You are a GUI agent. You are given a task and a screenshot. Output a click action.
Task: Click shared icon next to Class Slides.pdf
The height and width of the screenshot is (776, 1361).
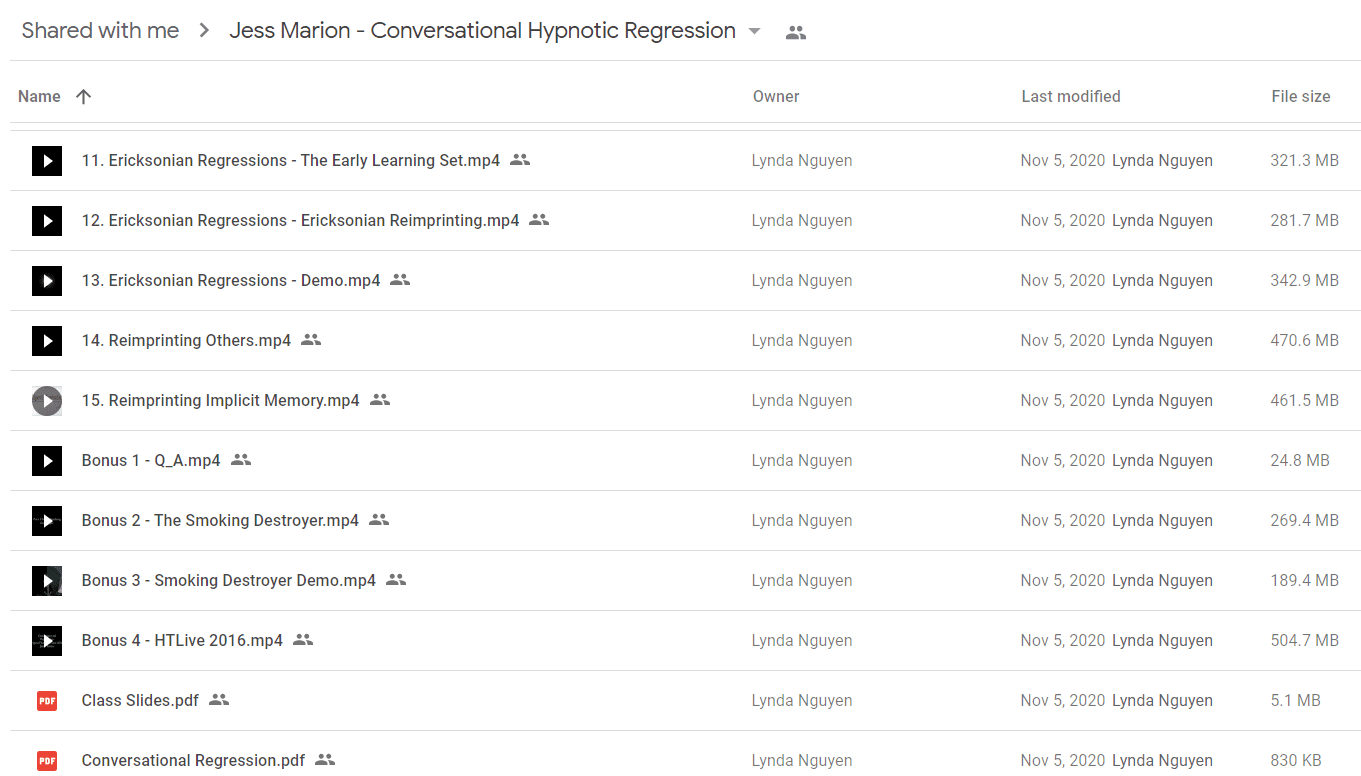coord(219,699)
